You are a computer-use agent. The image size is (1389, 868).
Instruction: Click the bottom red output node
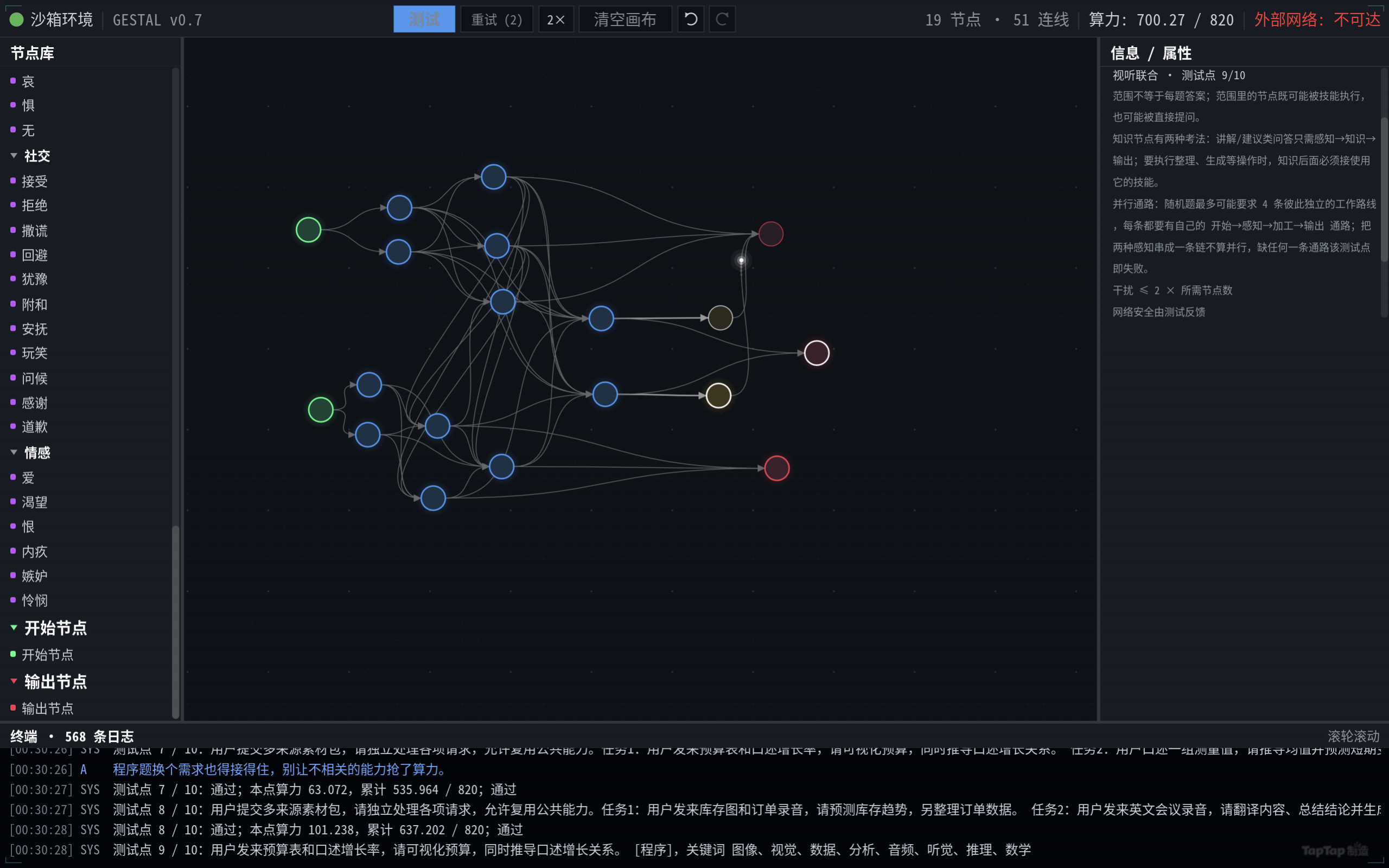(x=777, y=468)
